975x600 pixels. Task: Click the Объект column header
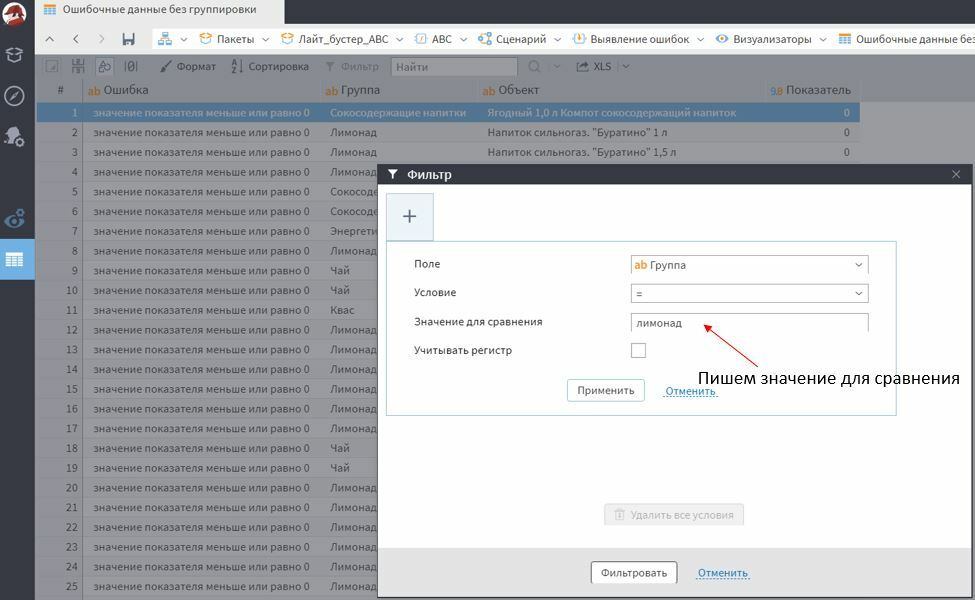[x=622, y=90]
